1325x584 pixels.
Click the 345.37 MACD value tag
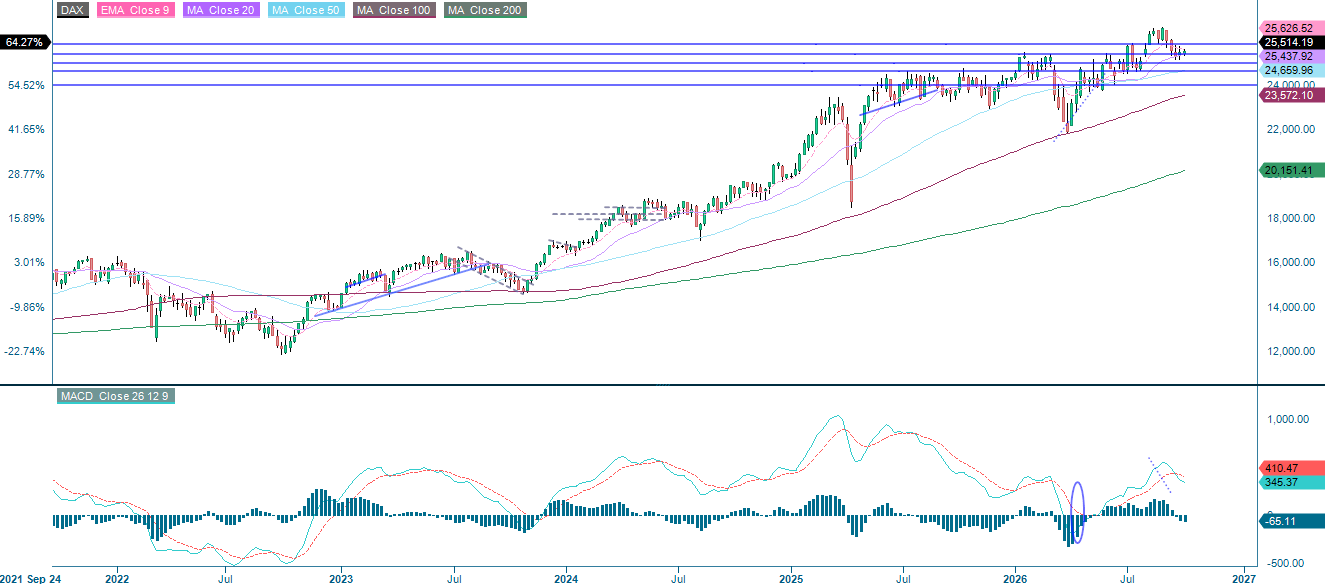click(1291, 482)
